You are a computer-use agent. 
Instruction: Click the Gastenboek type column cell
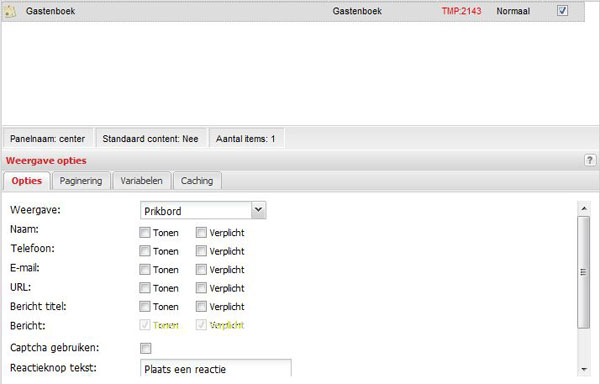[357, 11]
